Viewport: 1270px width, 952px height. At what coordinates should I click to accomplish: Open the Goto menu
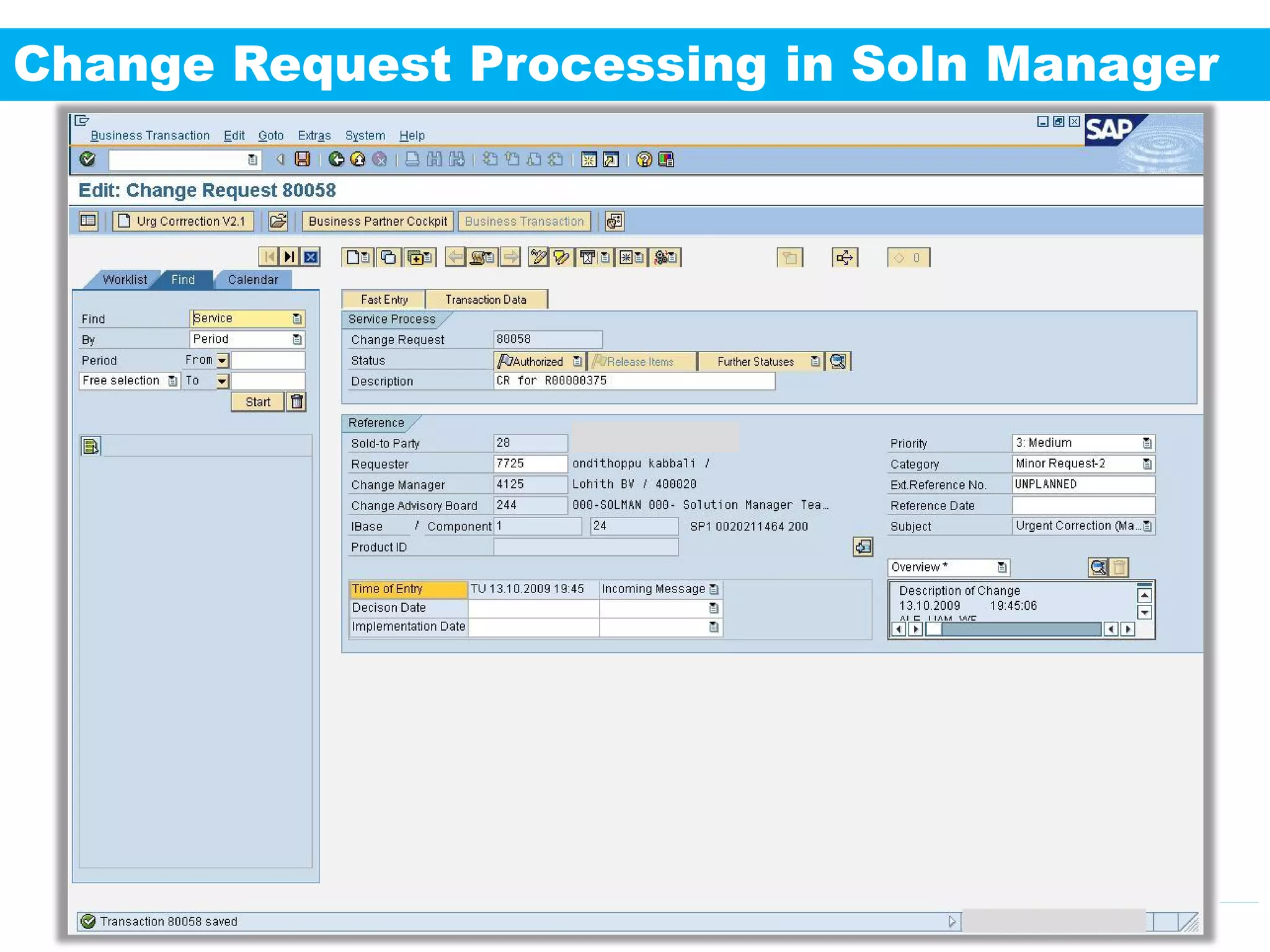coord(271,135)
